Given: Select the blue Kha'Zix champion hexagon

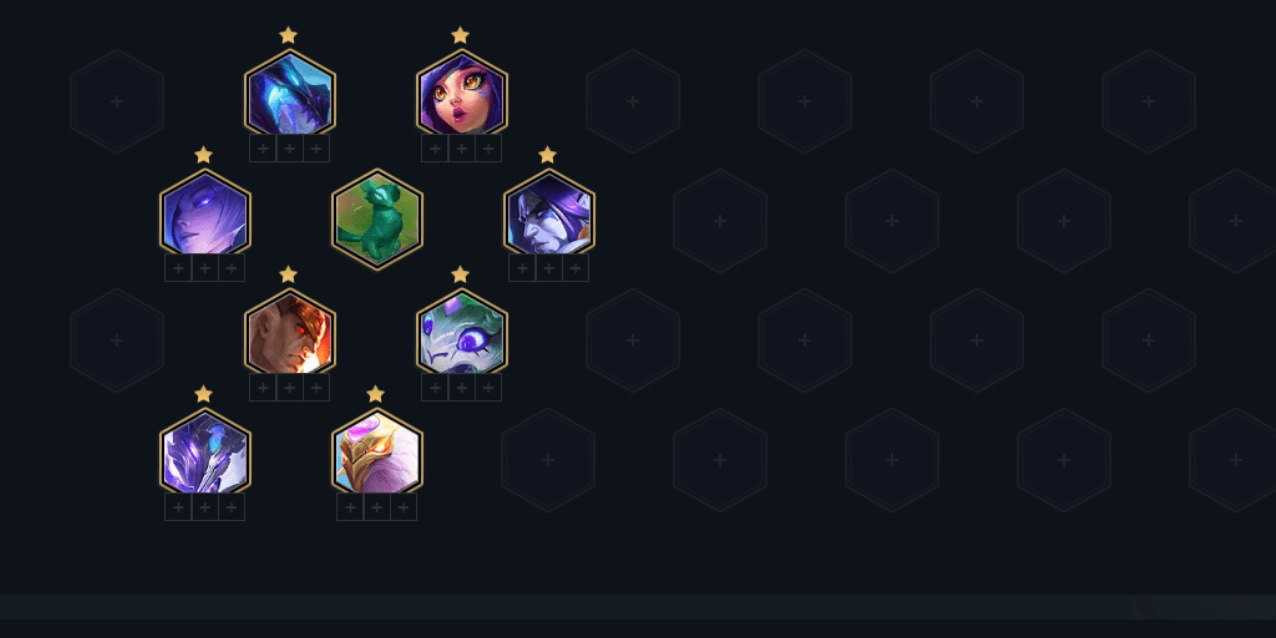Looking at the screenshot, I should (289, 92).
